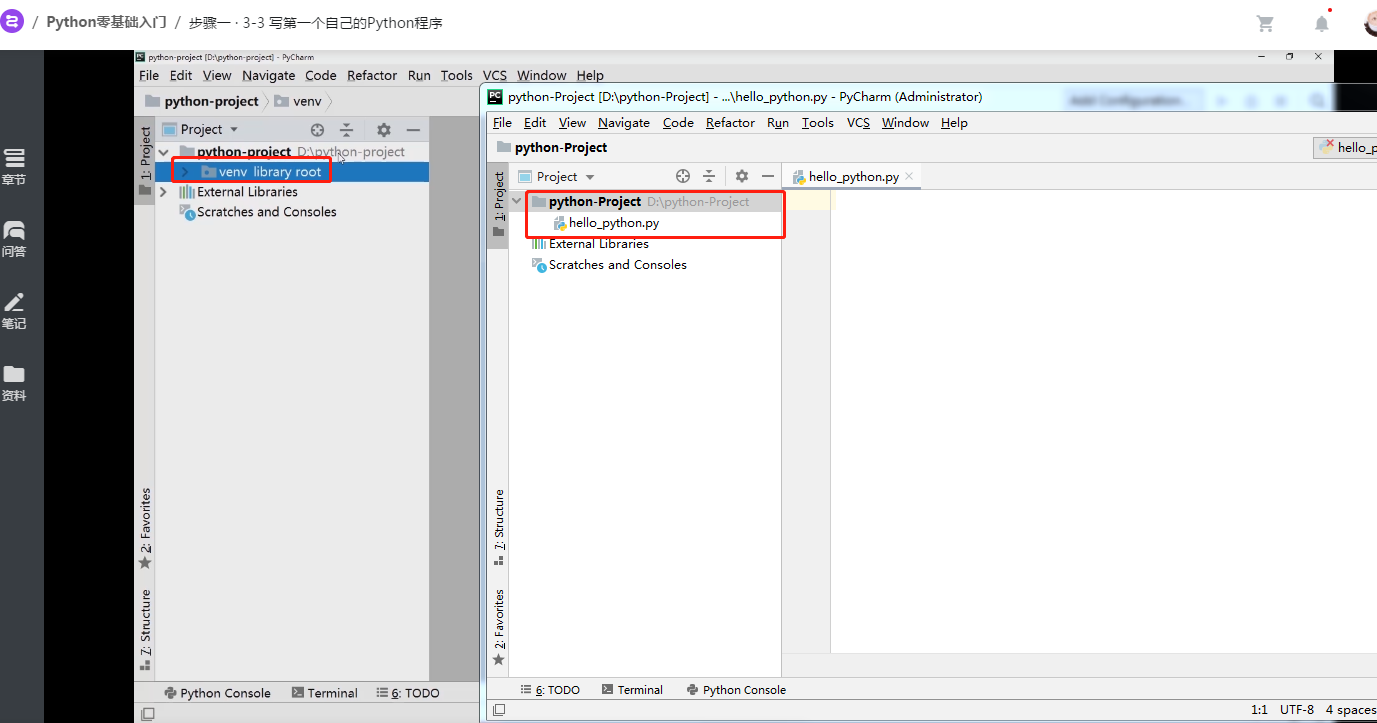Click locate-file crosshair icon in front PyCharm window
The height and width of the screenshot is (723, 1377).
pyautogui.click(x=683, y=176)
